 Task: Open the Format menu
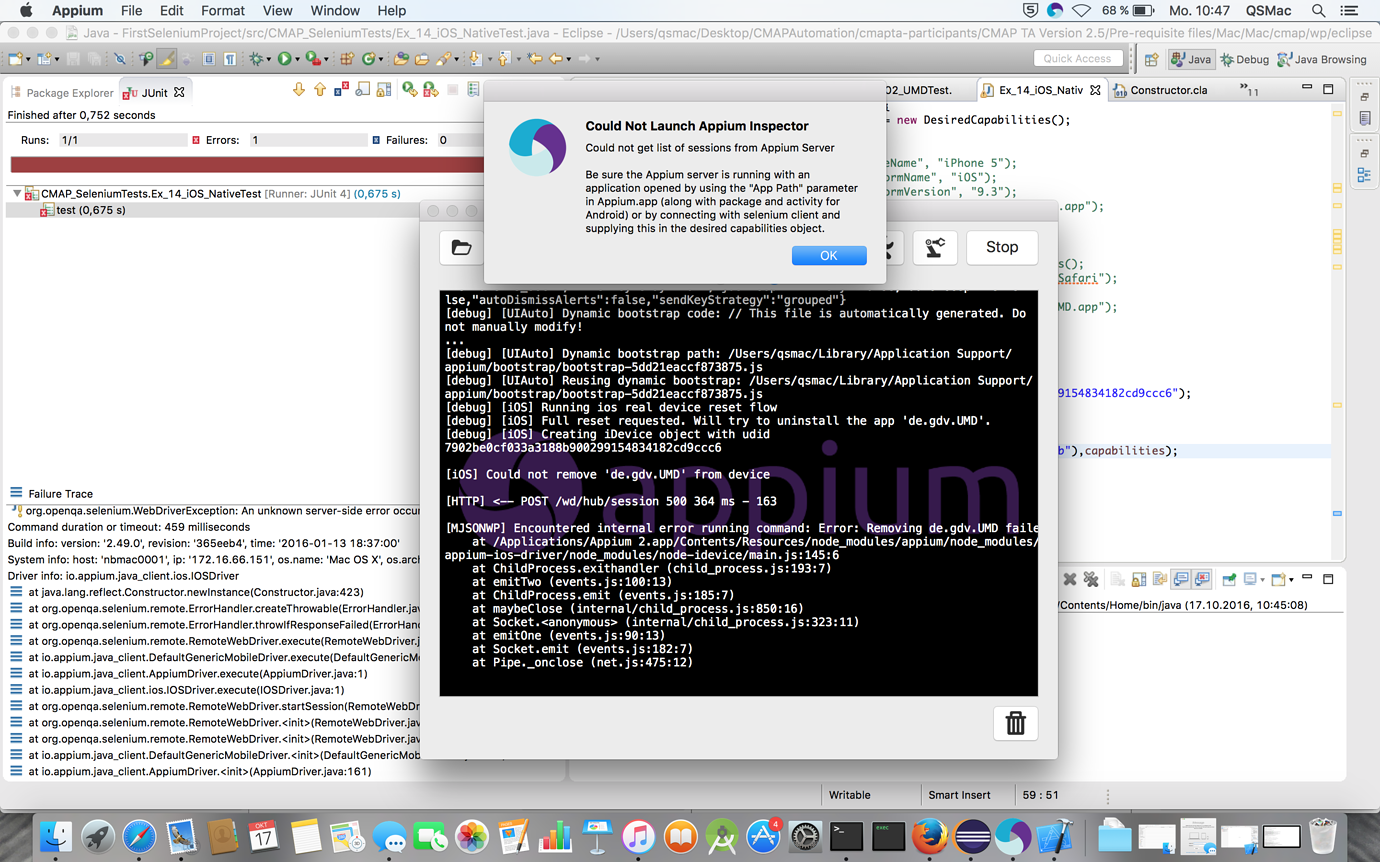click(x=223, y=10)
